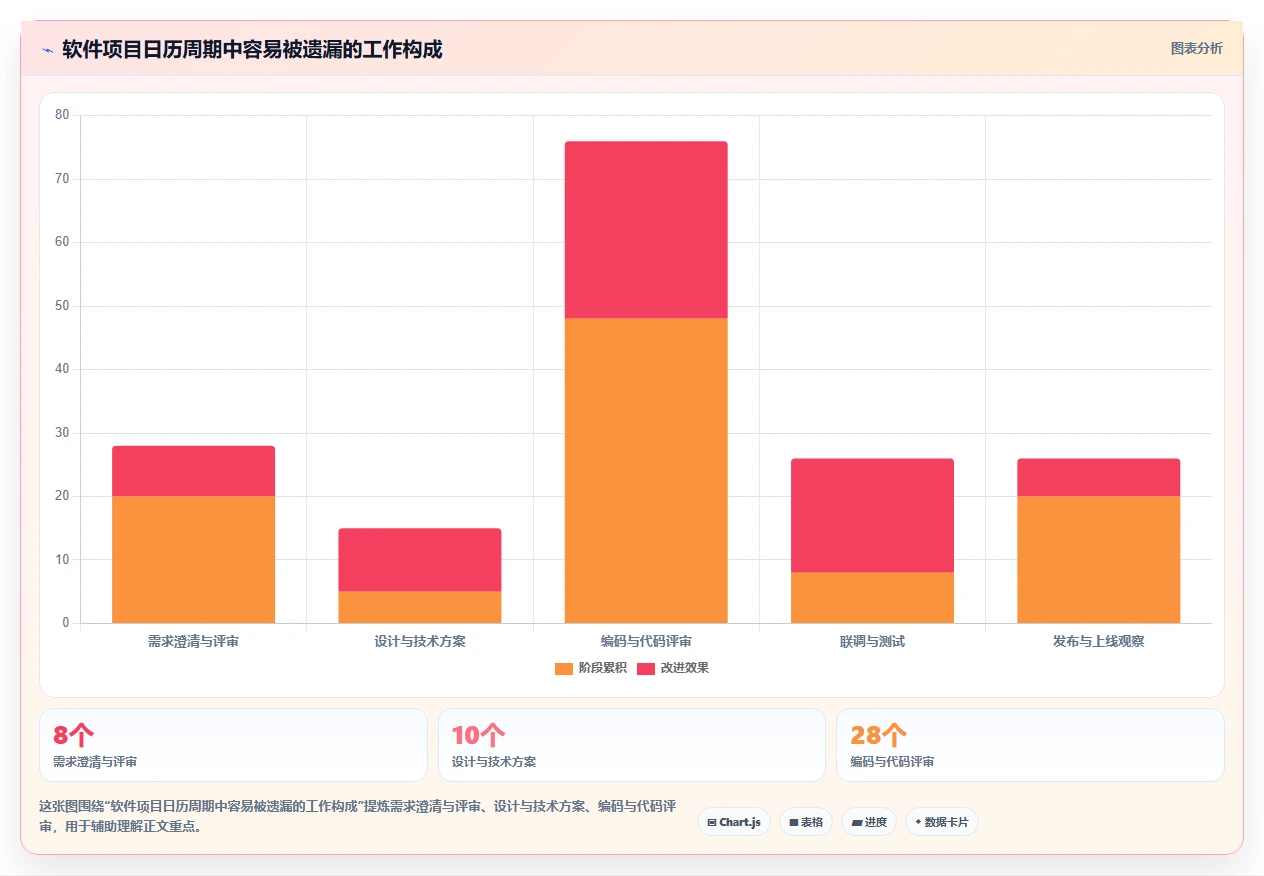Open the 8个 需求澄清与评审 stat card
The height and width of the screenshot is (876, 1264).
point(233,745)
